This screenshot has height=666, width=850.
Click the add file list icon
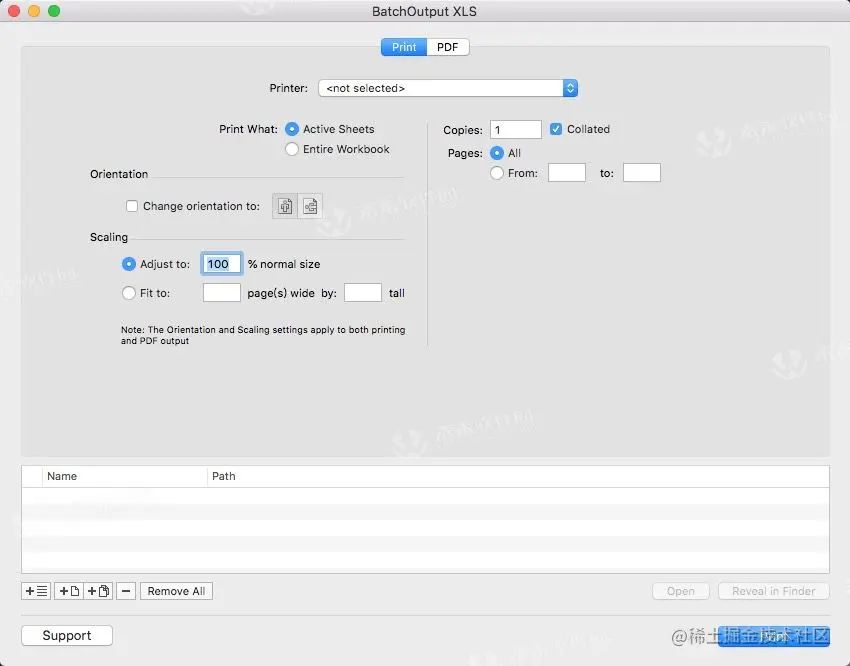coord(36,591)
